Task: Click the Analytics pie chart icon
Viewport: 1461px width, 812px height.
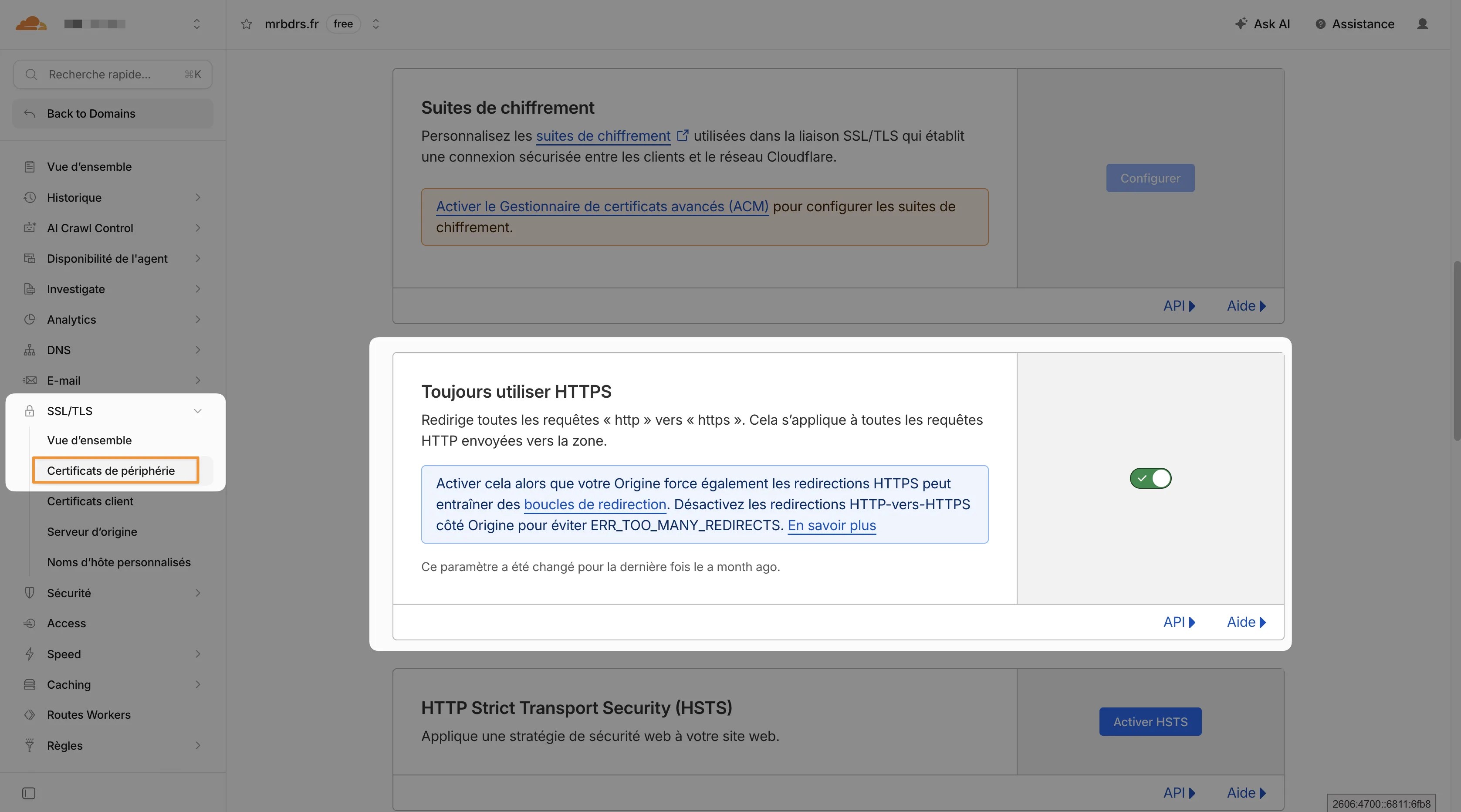Action: coord(30,319)
